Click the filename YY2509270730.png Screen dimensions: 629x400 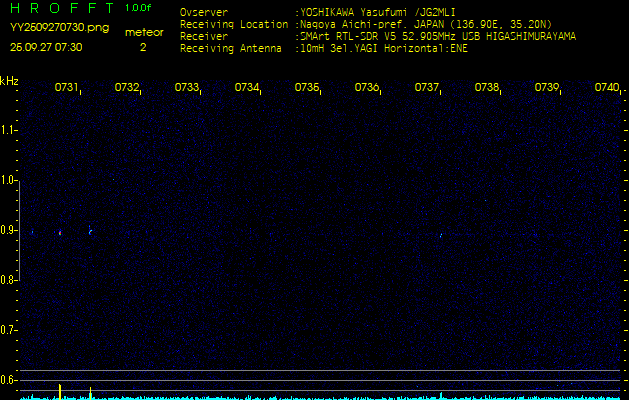pos(59,28)
